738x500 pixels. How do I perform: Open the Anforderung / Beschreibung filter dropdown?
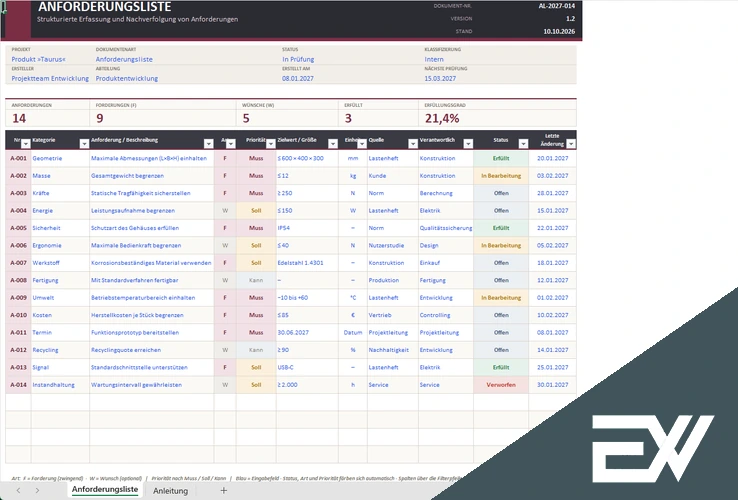coord(209,144)
